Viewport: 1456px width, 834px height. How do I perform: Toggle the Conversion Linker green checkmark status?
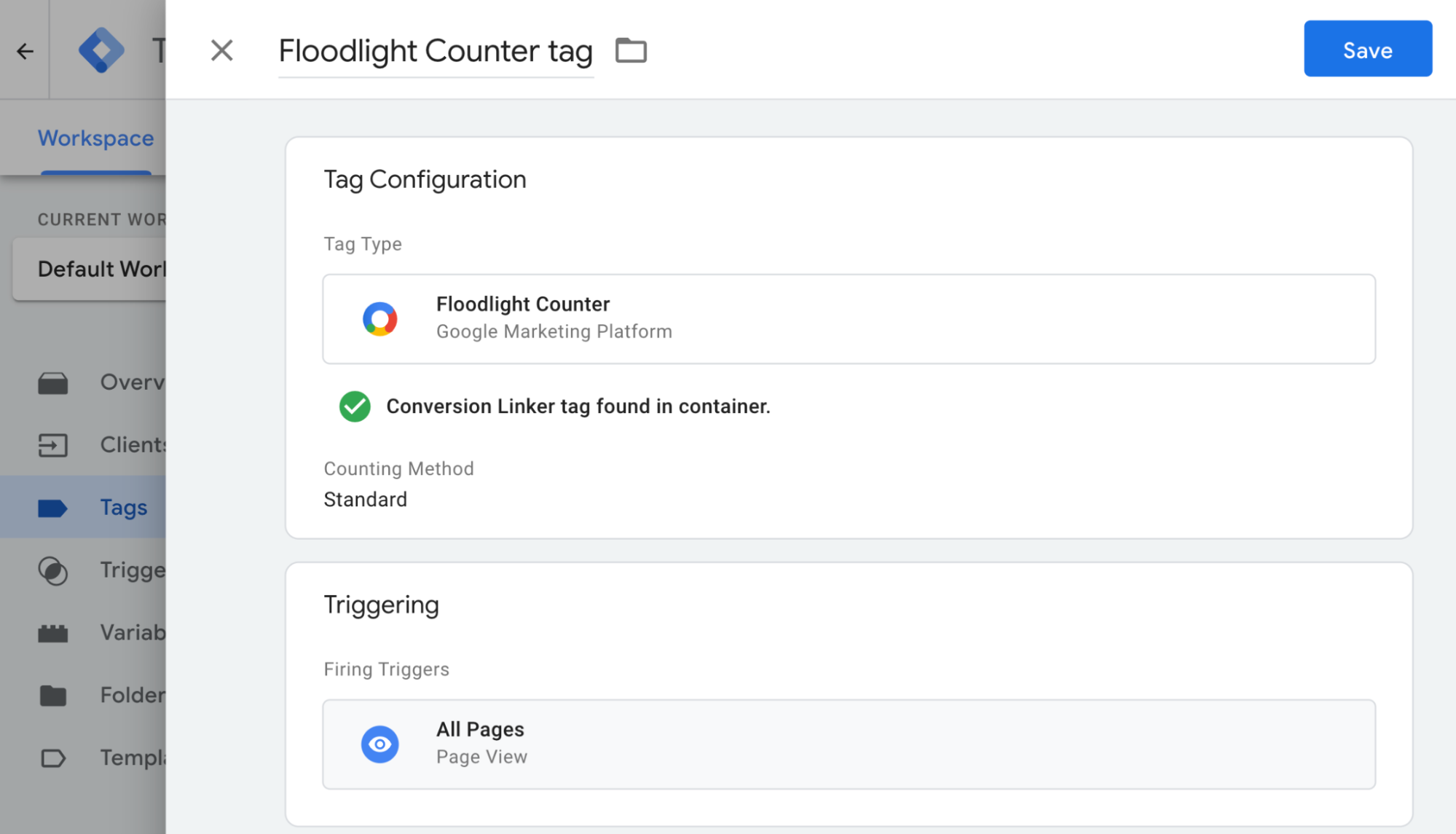coord(356,406)
